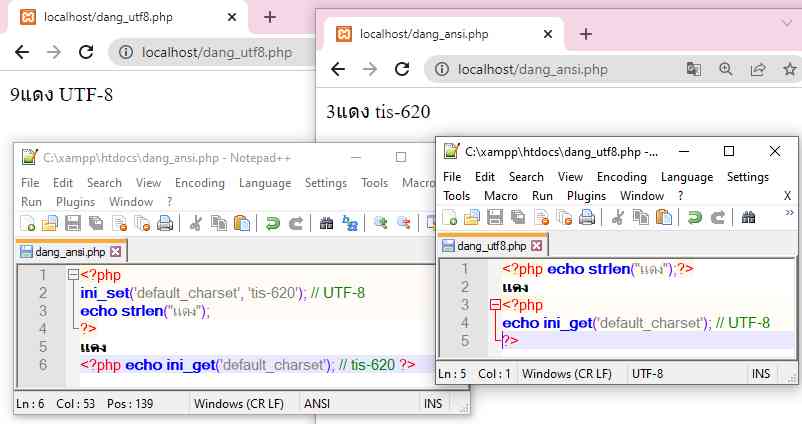Expand hidden toolbar icons chevron in dang_utf8.php window
802x424 pixels.
tap(788, 212)
